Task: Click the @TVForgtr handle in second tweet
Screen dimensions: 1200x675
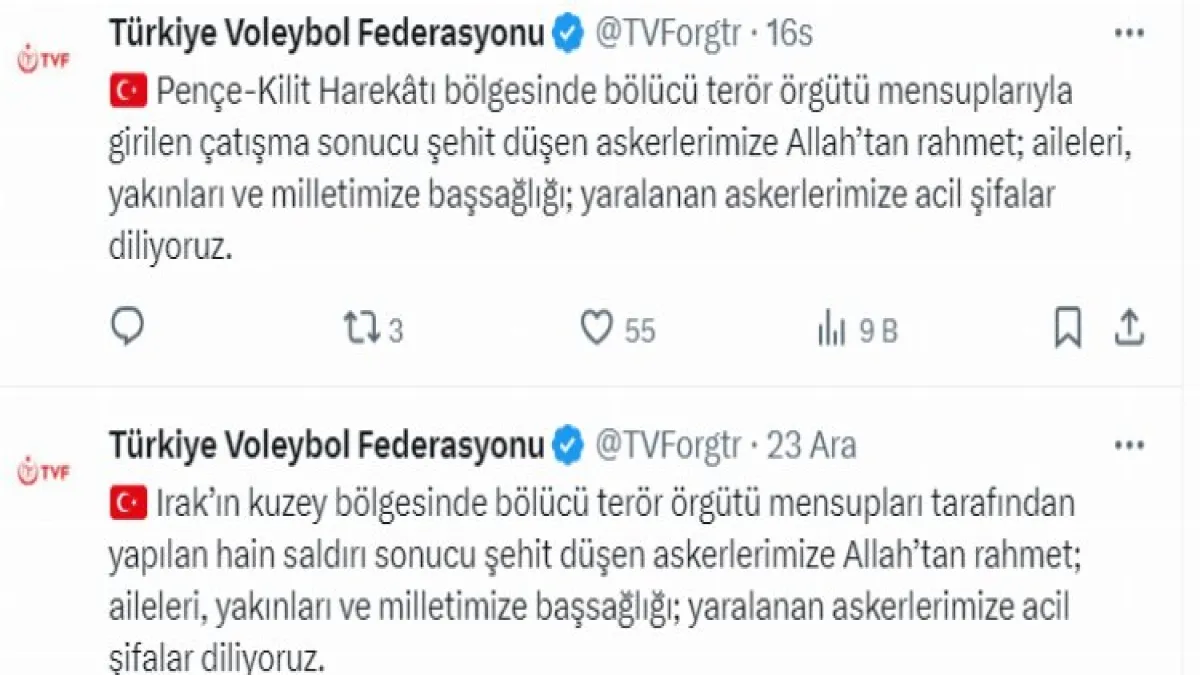Action: click(671, 445)
